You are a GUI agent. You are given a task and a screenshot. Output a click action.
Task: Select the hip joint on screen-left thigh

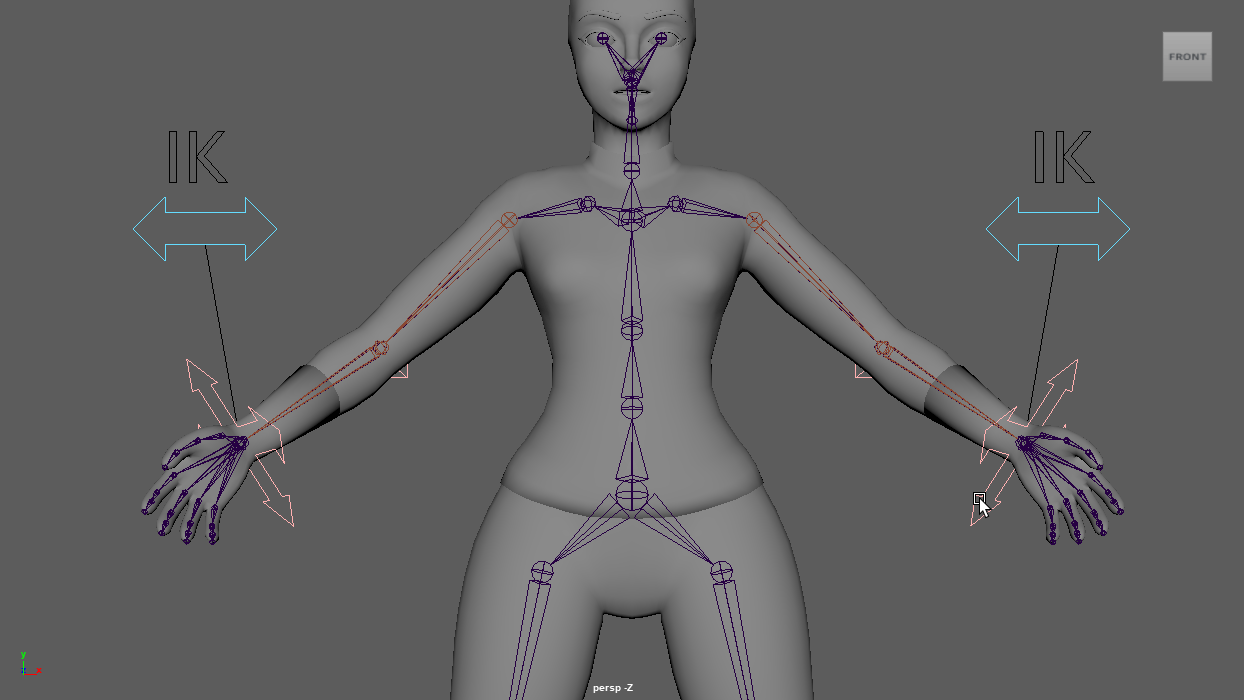[x=541, y=572]
